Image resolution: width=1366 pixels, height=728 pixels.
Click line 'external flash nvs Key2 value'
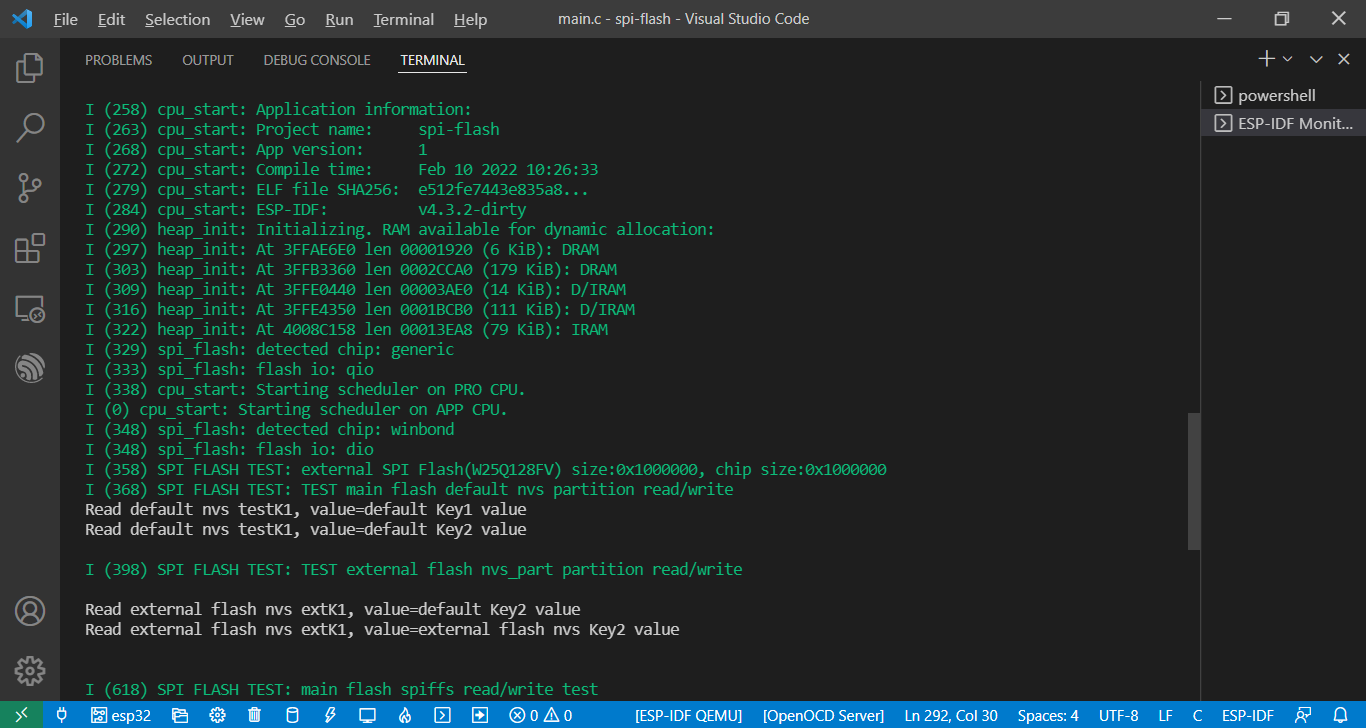pos(382,629)
